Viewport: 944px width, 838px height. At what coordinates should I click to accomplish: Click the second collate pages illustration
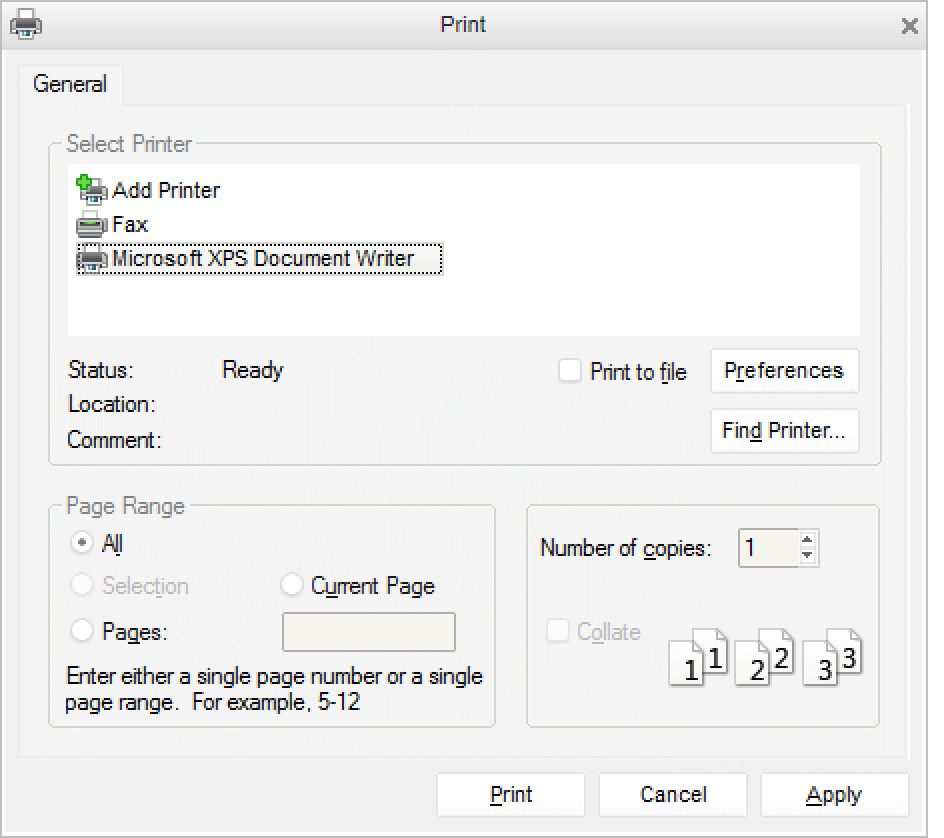tap(764, 657)
